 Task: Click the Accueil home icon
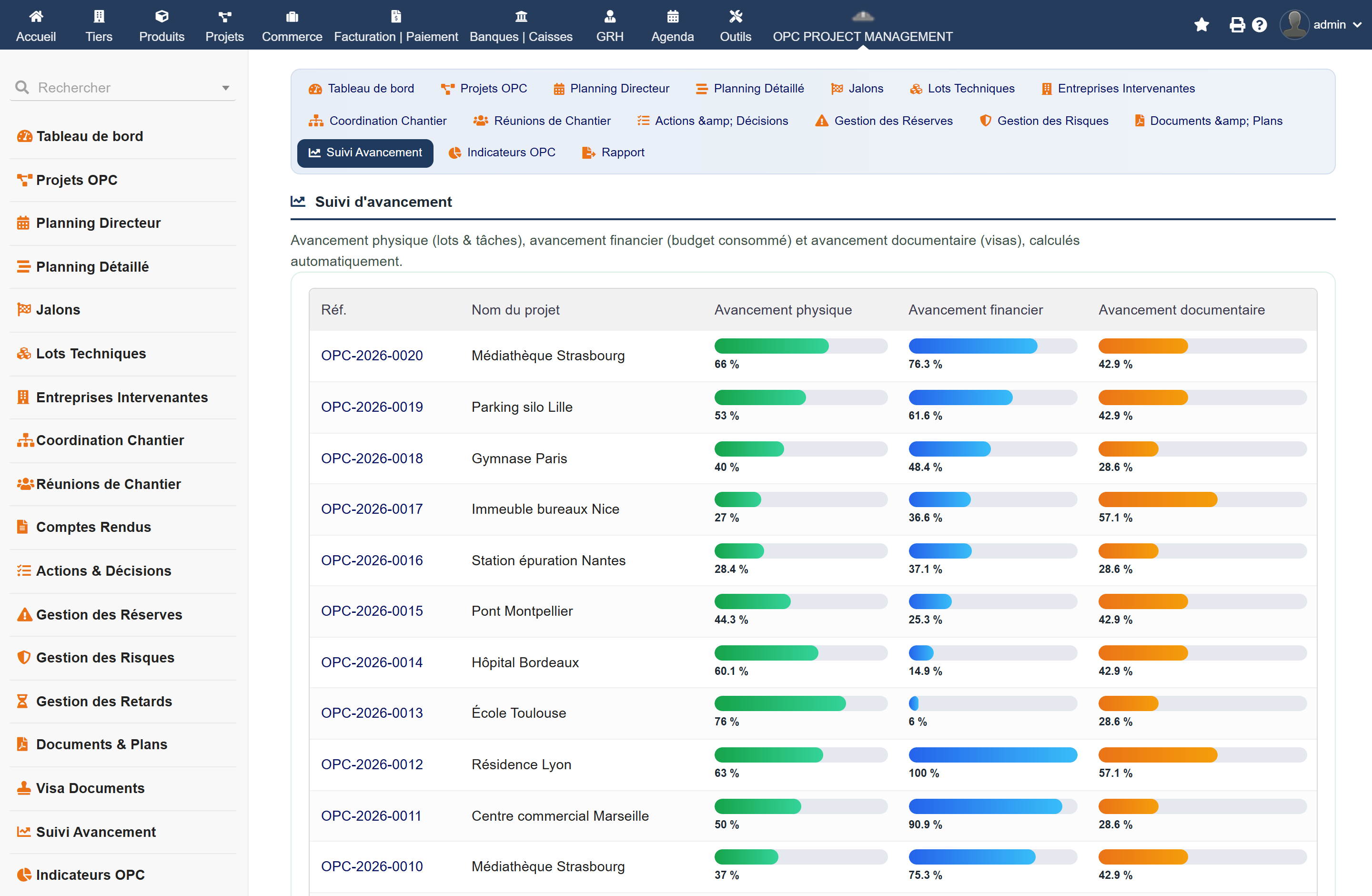(36, 16)
